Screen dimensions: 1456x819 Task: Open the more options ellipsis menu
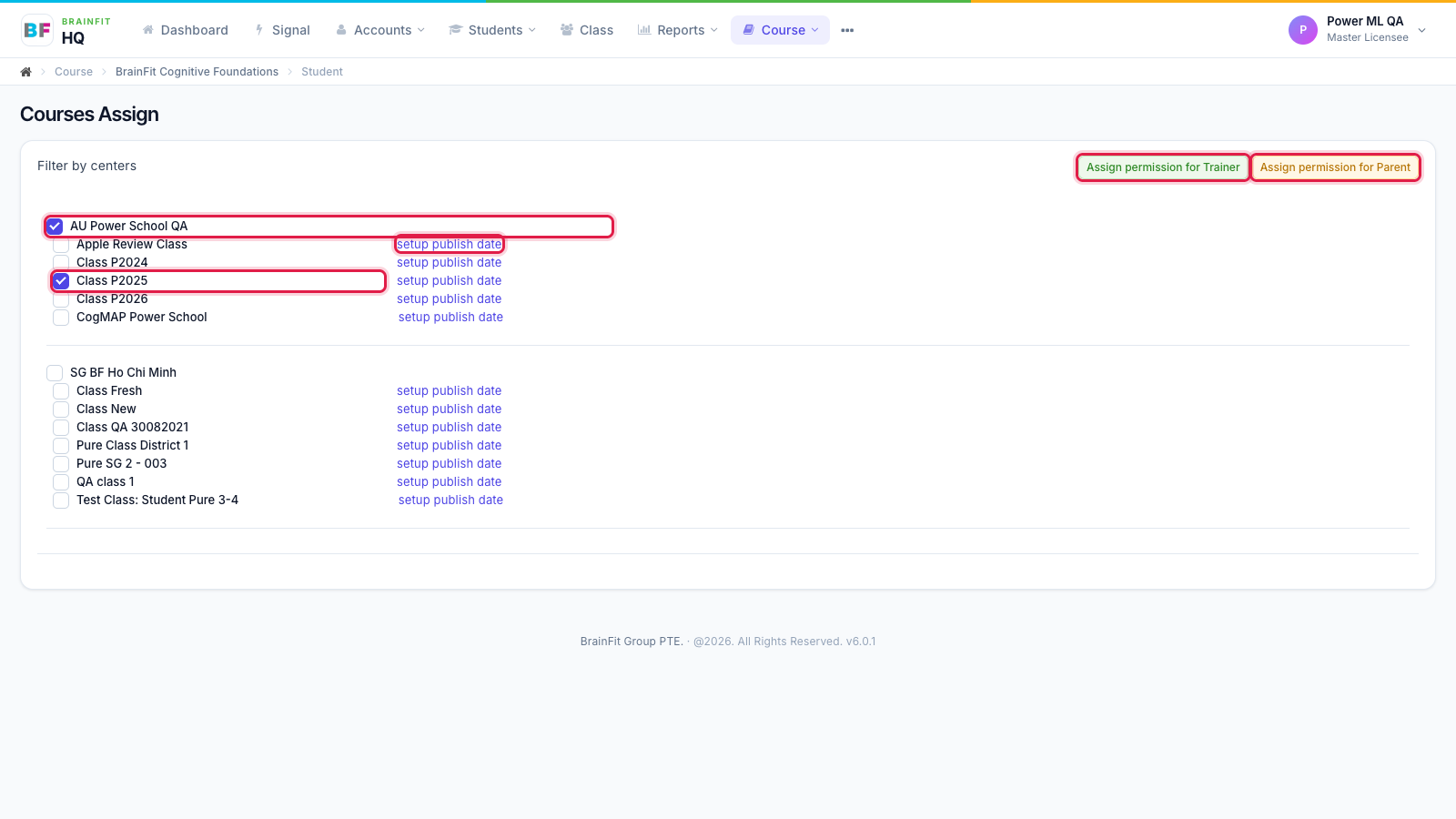tap(847, 30)
